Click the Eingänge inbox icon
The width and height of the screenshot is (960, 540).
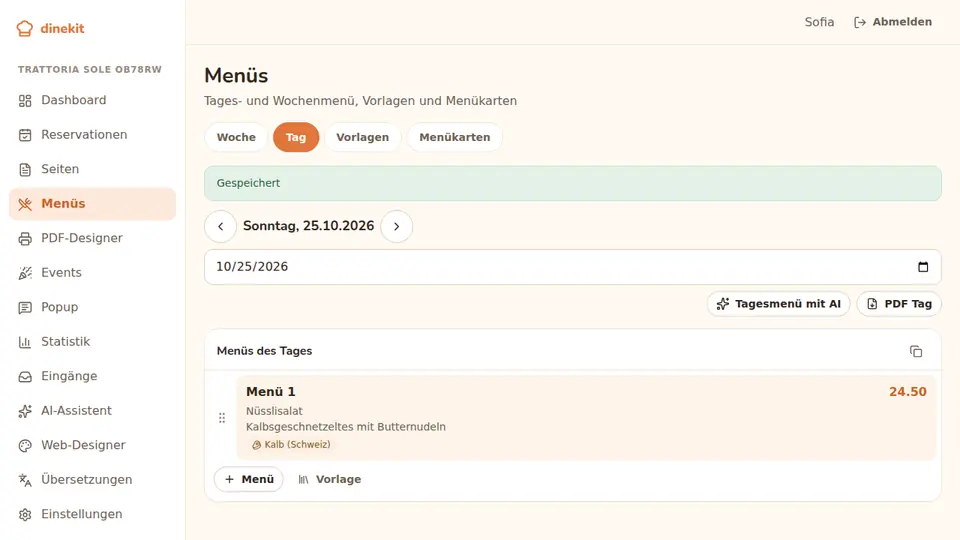[x=25, y=377]
